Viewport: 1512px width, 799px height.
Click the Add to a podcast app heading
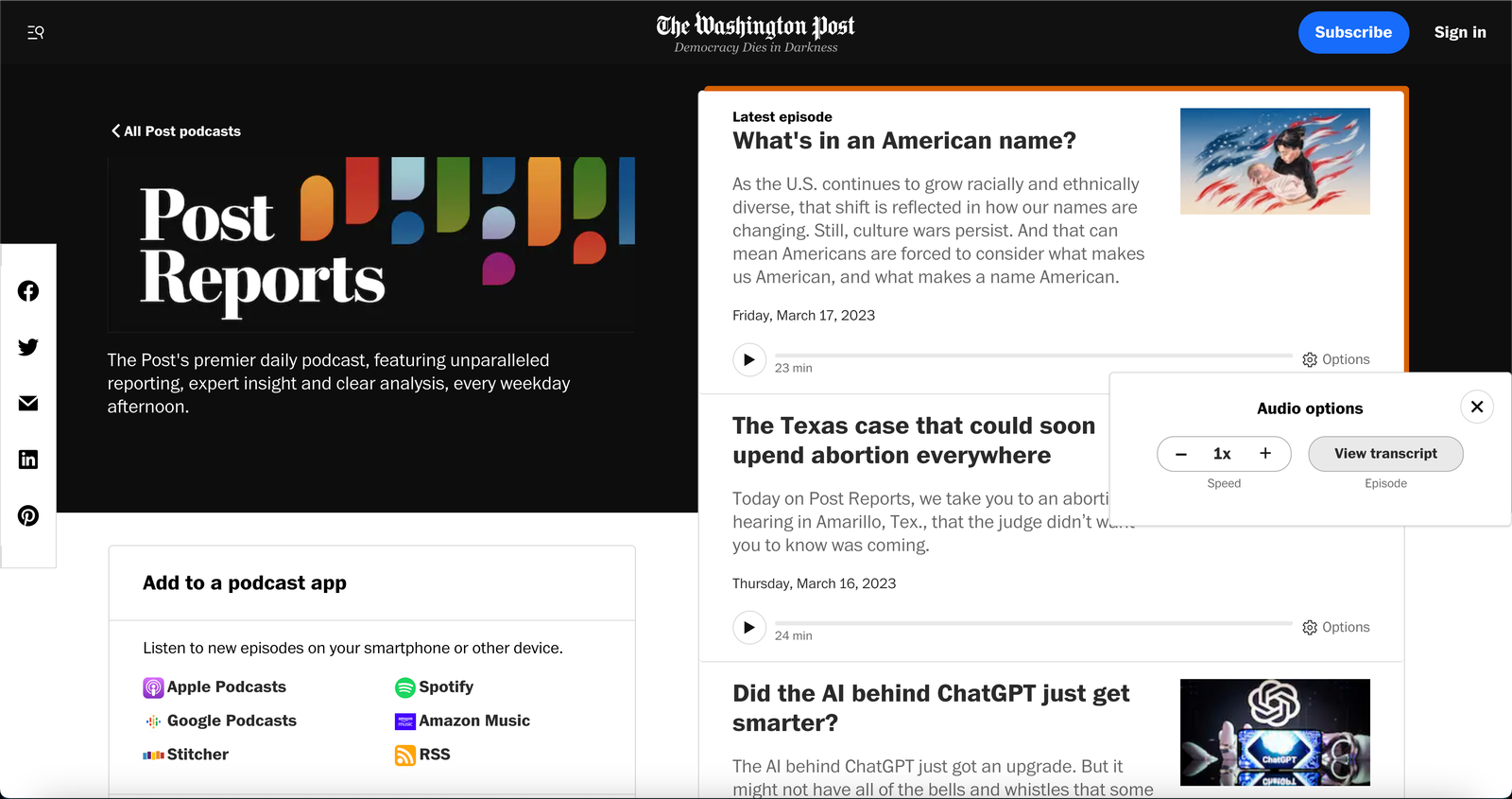coord(245,583)
